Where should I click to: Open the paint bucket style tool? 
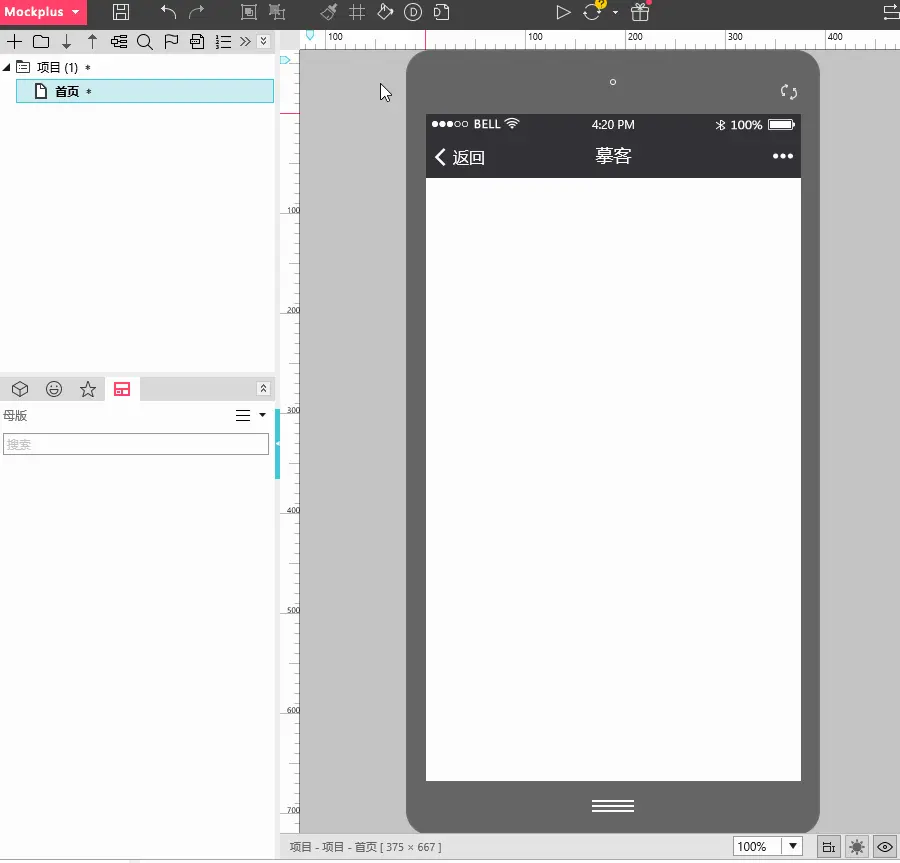(x=385, y=12)
